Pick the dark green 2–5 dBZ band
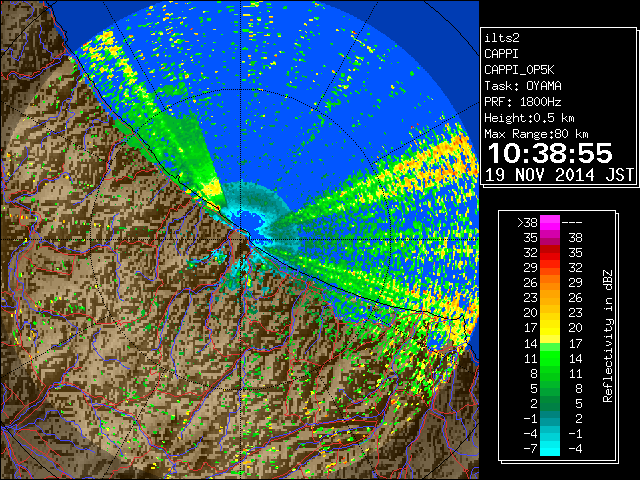Viewport: 640px width, 480px height. pyautogui.click(x=550, y=403)
